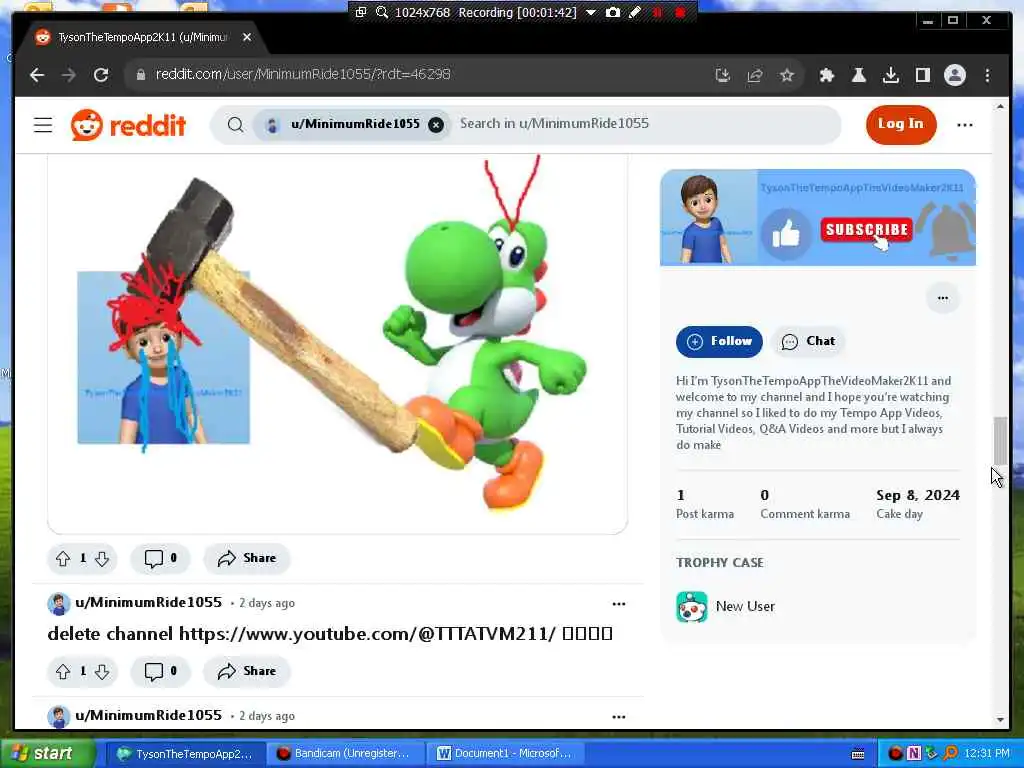
Task: Click the system tray clock
Action: click(987, 754)
